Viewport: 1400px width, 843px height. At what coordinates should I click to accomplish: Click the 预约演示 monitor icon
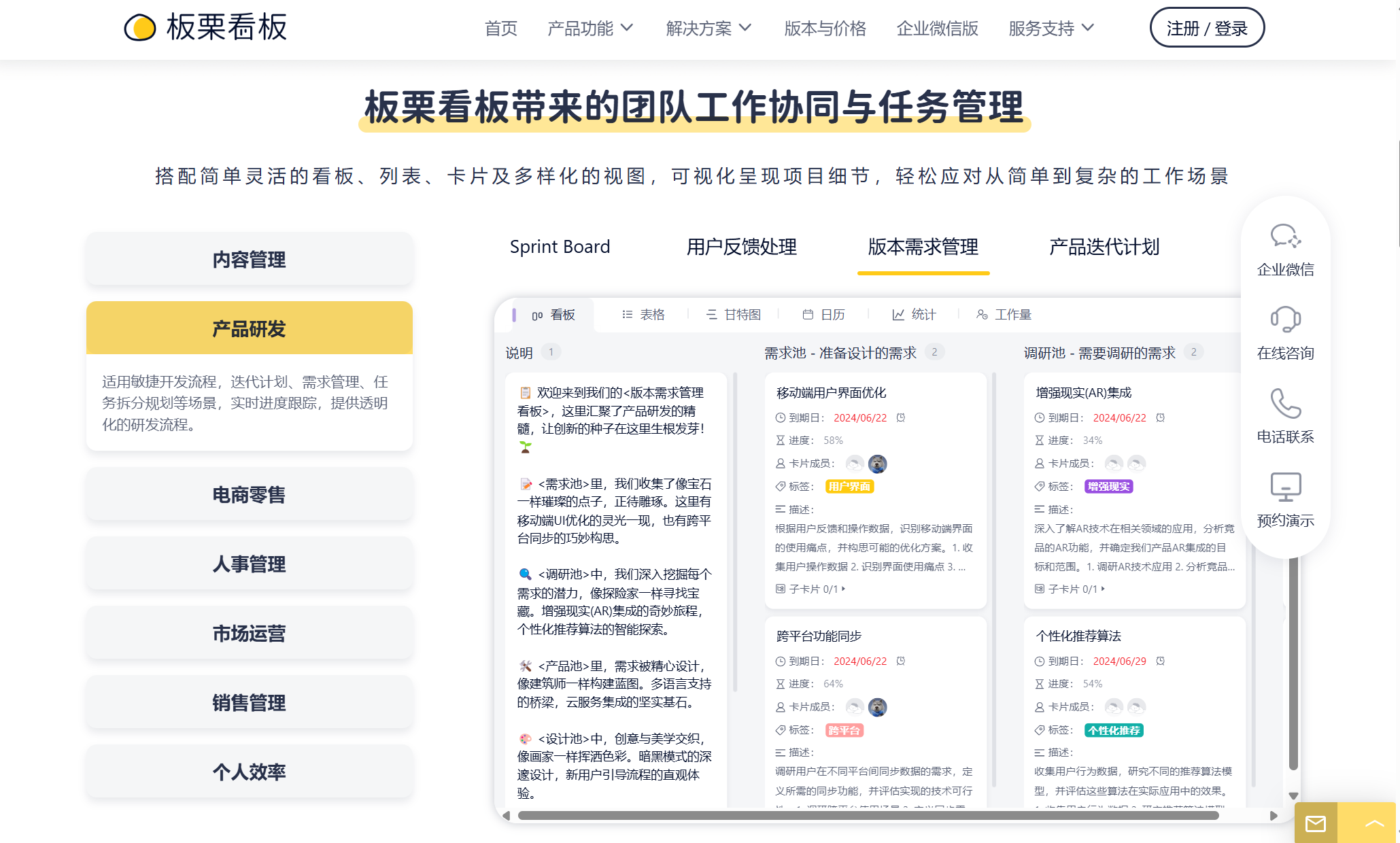coord(1285,487)
